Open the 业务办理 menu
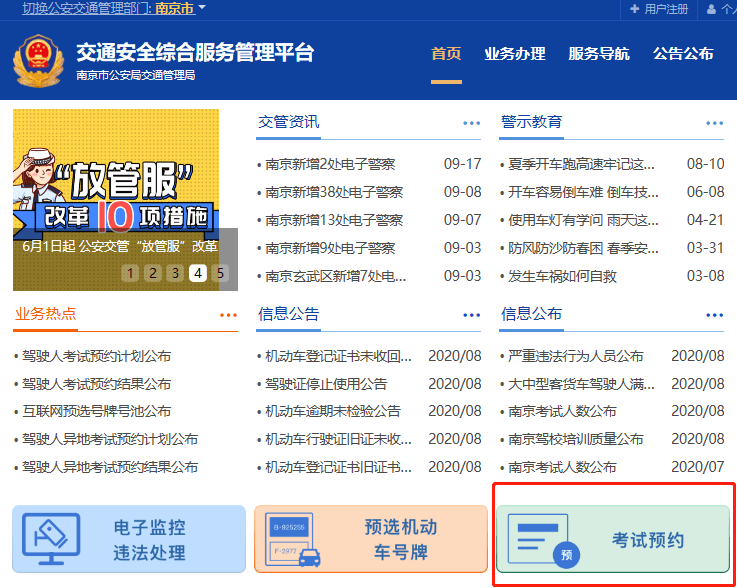737x588 pixels. coord(515,53)
